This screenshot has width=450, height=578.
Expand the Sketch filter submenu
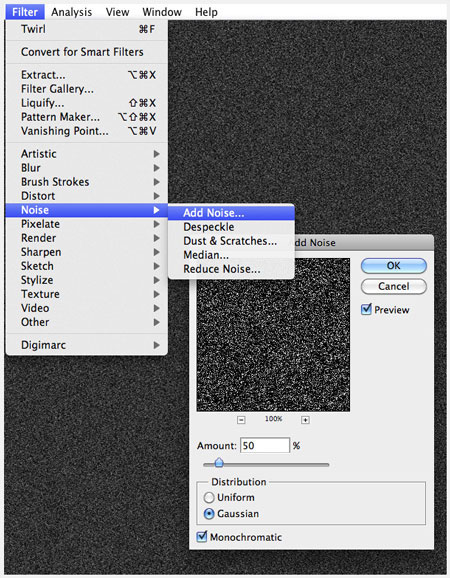coord(87,266)
